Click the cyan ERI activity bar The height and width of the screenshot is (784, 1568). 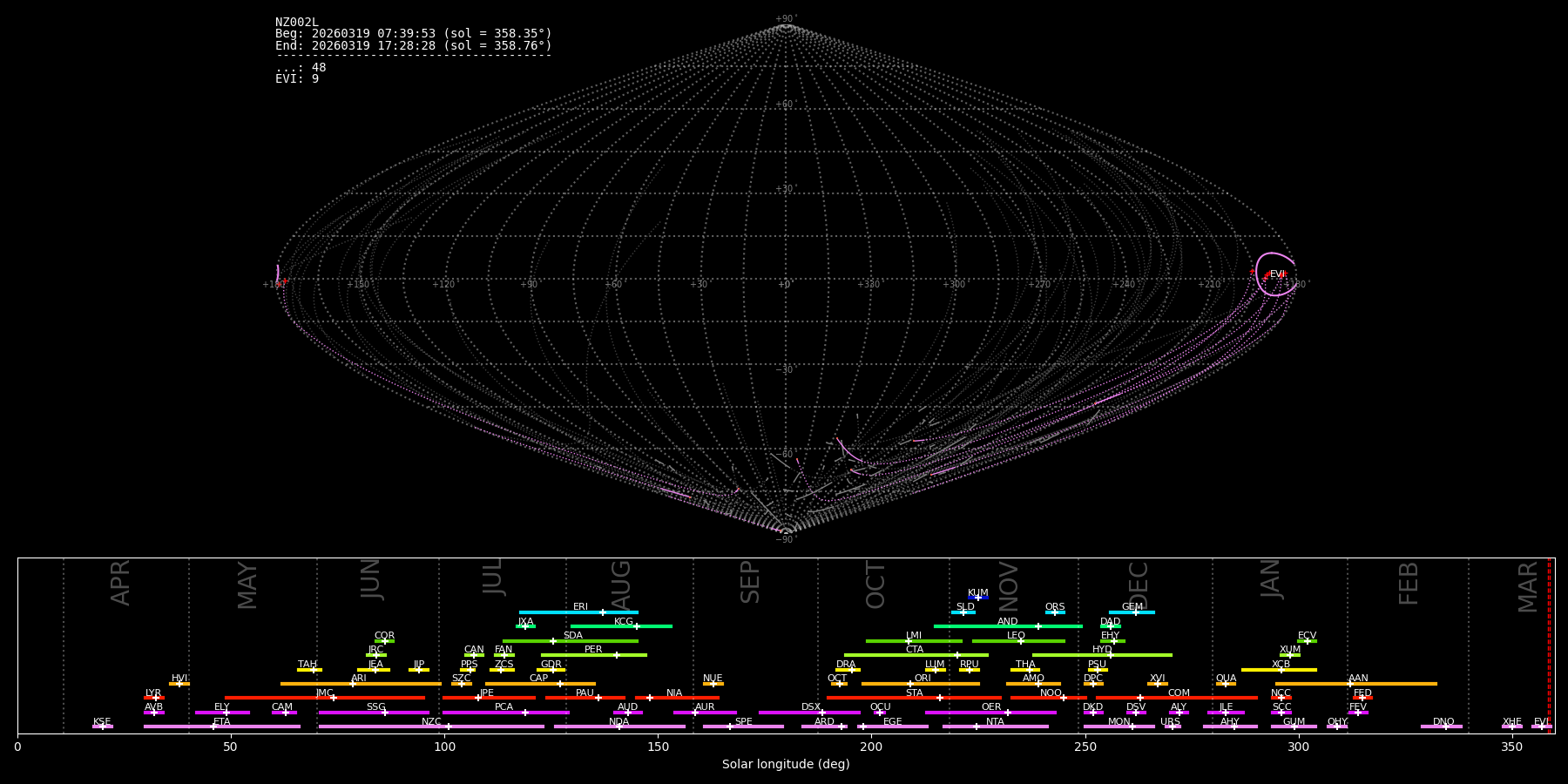point(578,612)
